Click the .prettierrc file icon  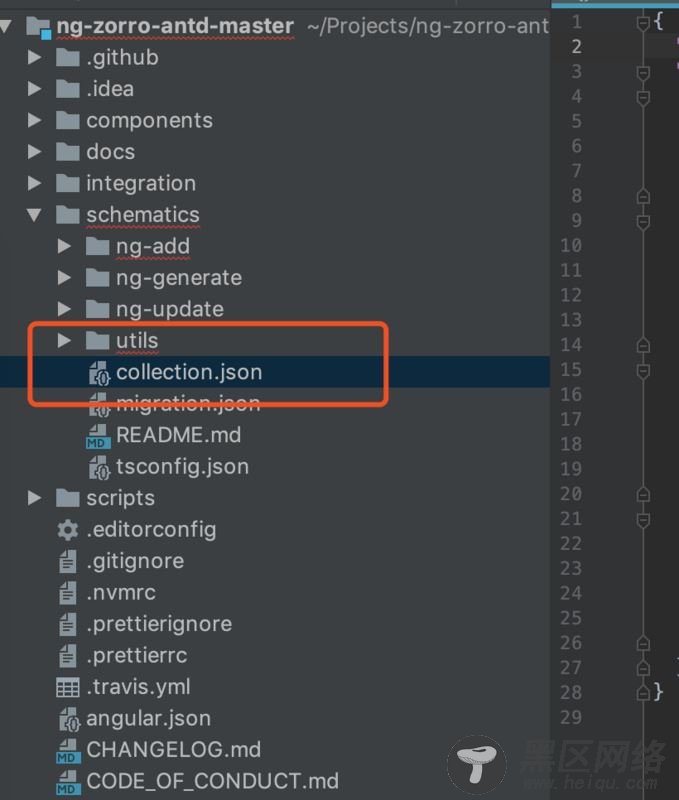(x=67, y=656)
